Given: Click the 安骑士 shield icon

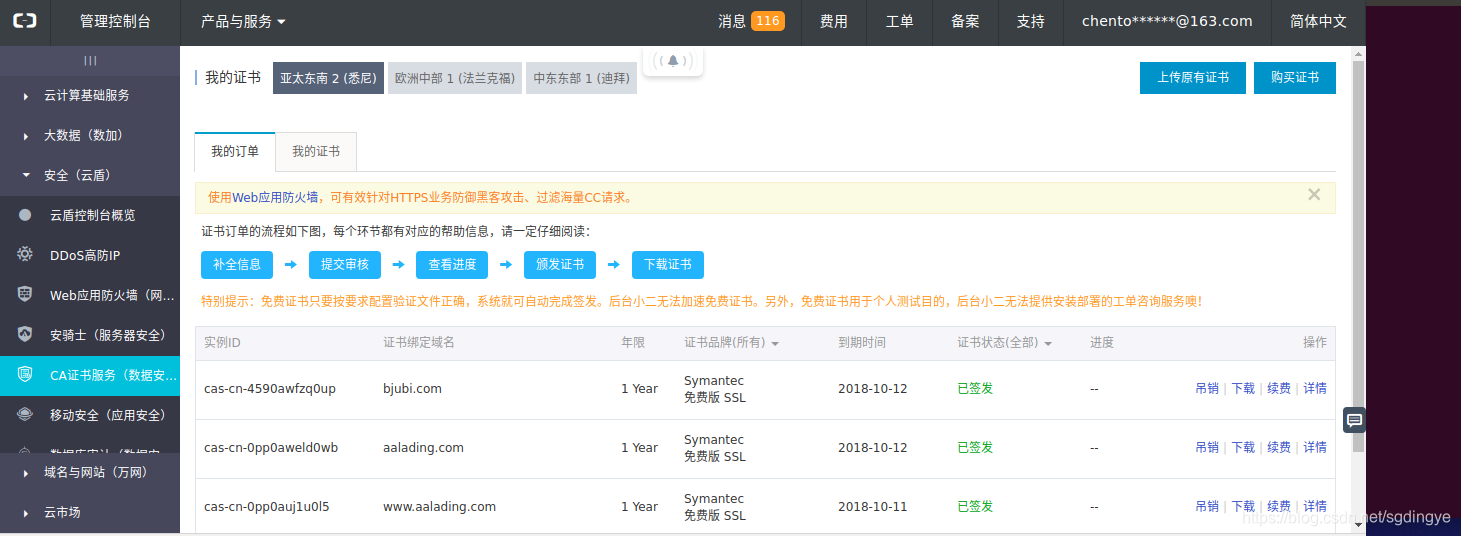Looking at the screenshot, I should click(25, 335).
